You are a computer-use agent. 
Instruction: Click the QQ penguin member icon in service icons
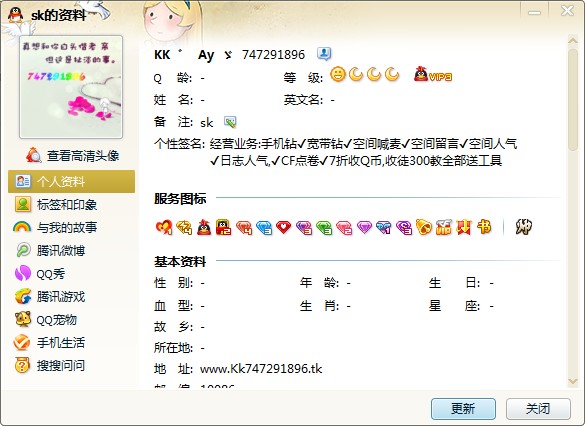click(x=204, y=227)
